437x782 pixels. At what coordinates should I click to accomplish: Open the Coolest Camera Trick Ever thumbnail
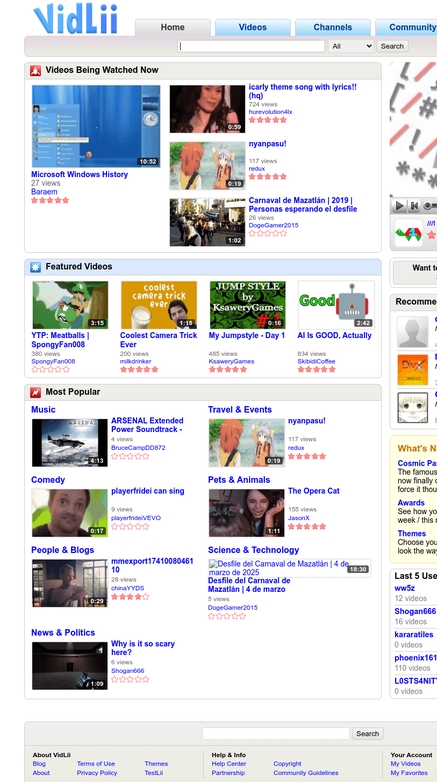[x=159, y=305]
